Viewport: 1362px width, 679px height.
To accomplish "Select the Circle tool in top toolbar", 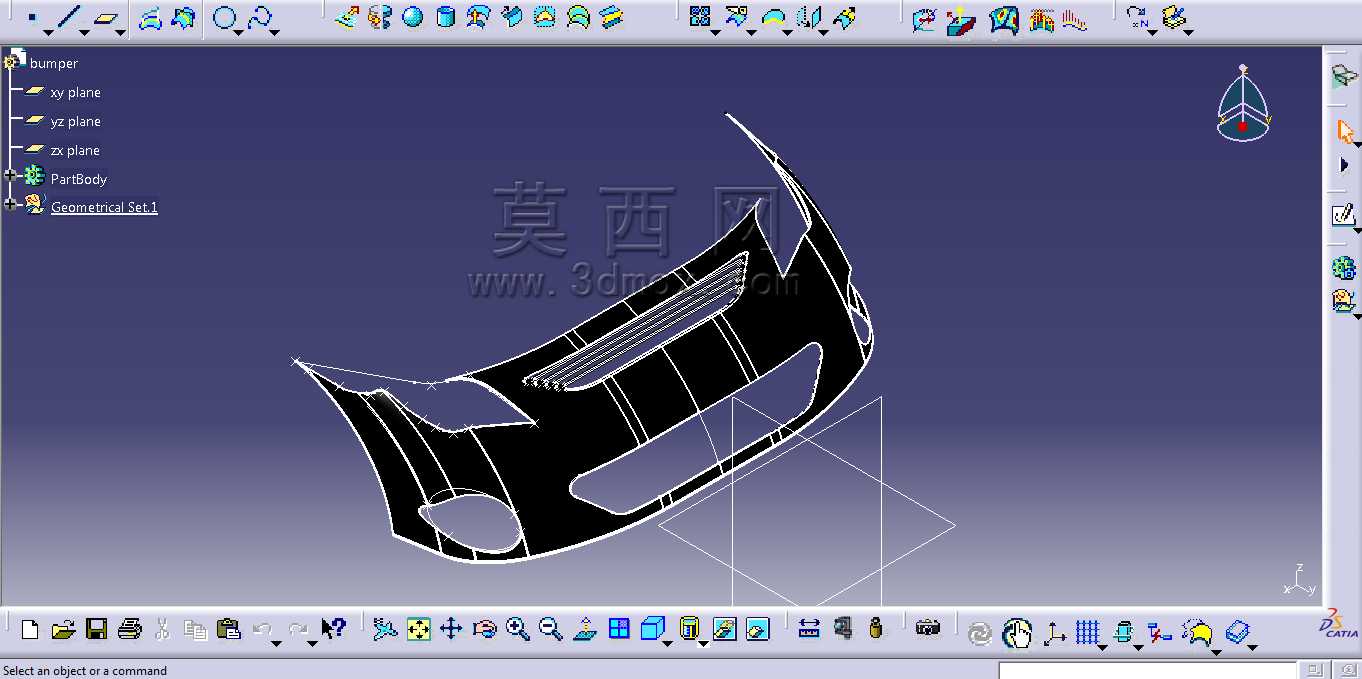I will coord(226,18).
